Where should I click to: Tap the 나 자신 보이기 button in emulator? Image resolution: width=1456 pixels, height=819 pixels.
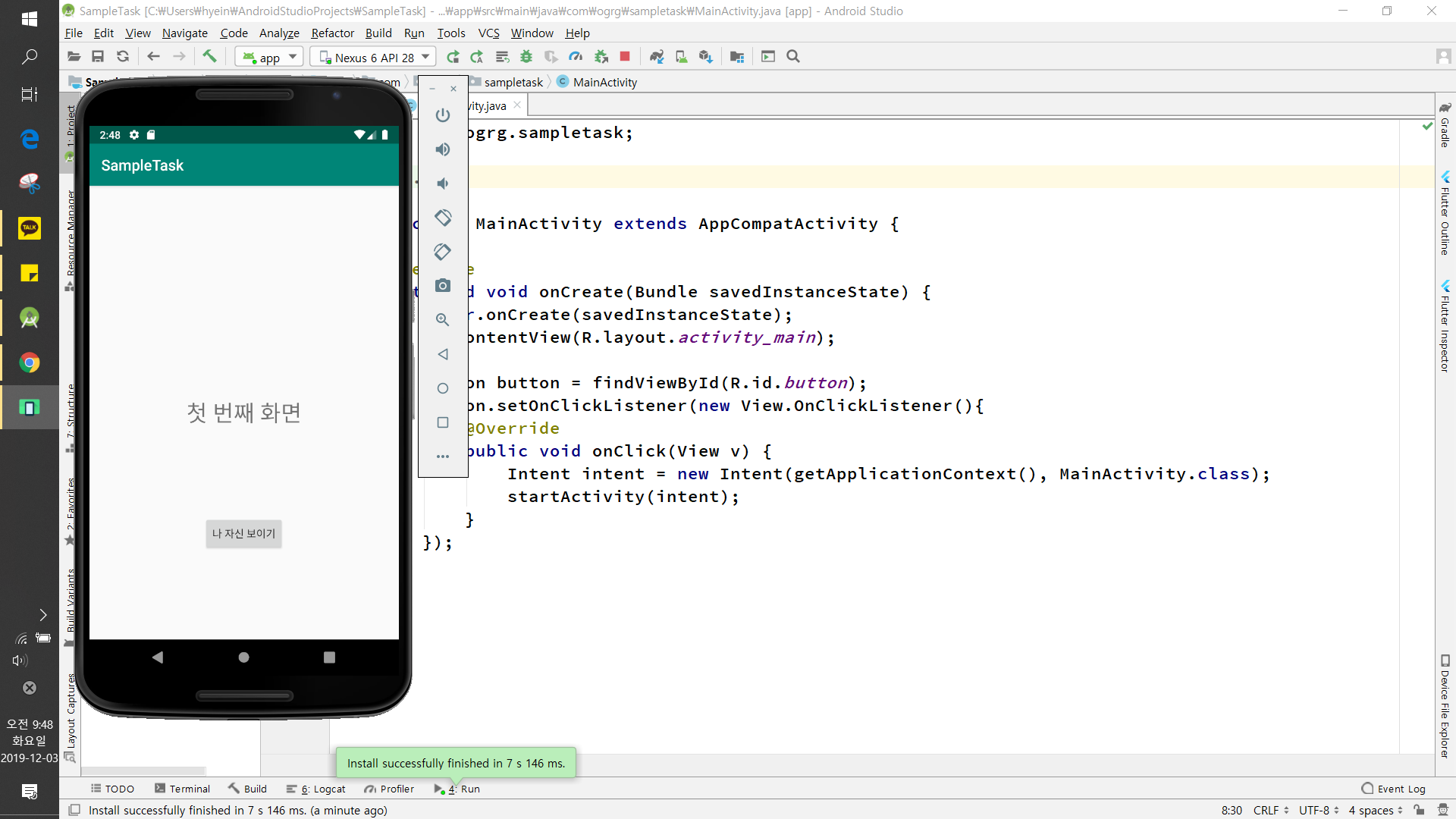click(243, 533)
